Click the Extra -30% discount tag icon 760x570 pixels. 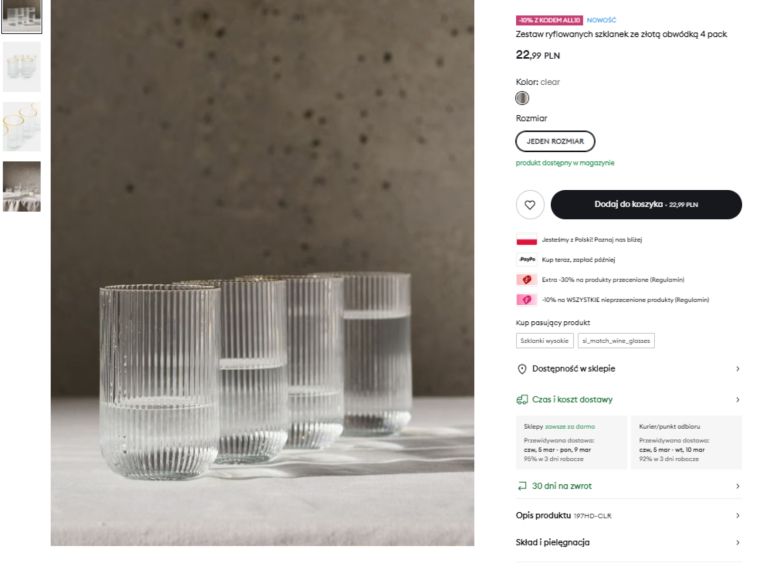526,280
